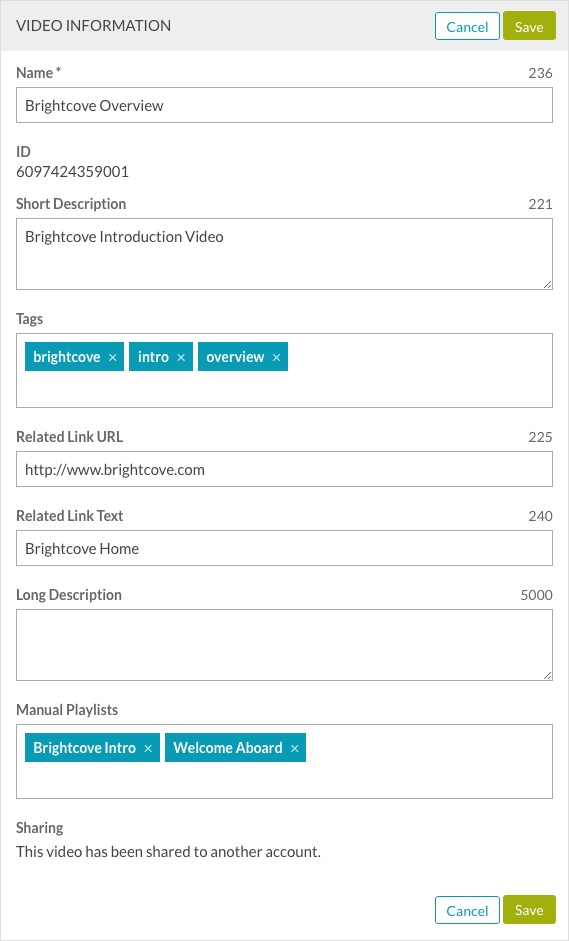This screenshot has height=941, width=569.
Task: Remove Brightcove Intro playlist chip
Action: pyautogui.click(x=148, y=748)
